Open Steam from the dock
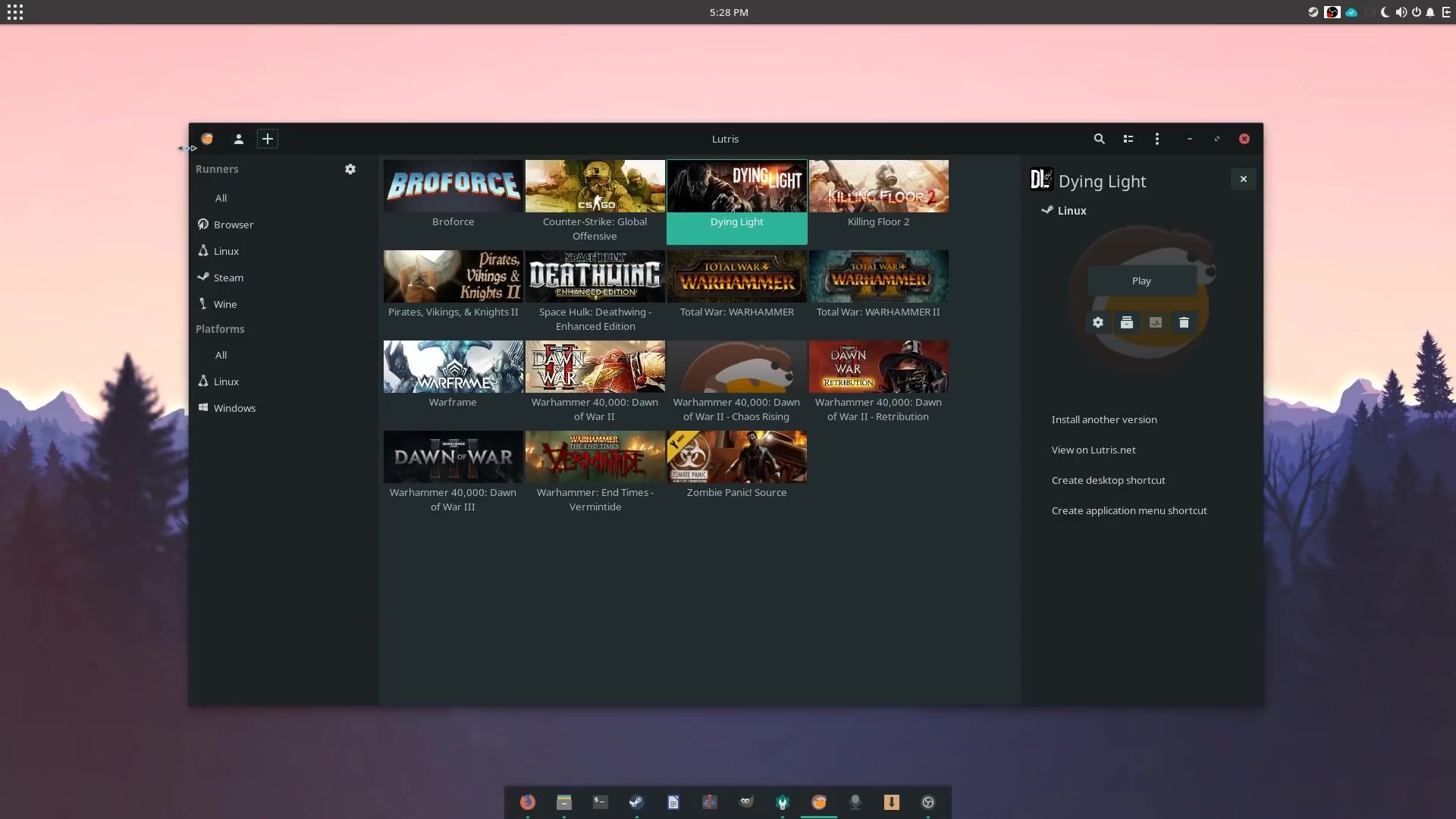This screenshot has height=819, width=1456. click(x=637, y=802)
